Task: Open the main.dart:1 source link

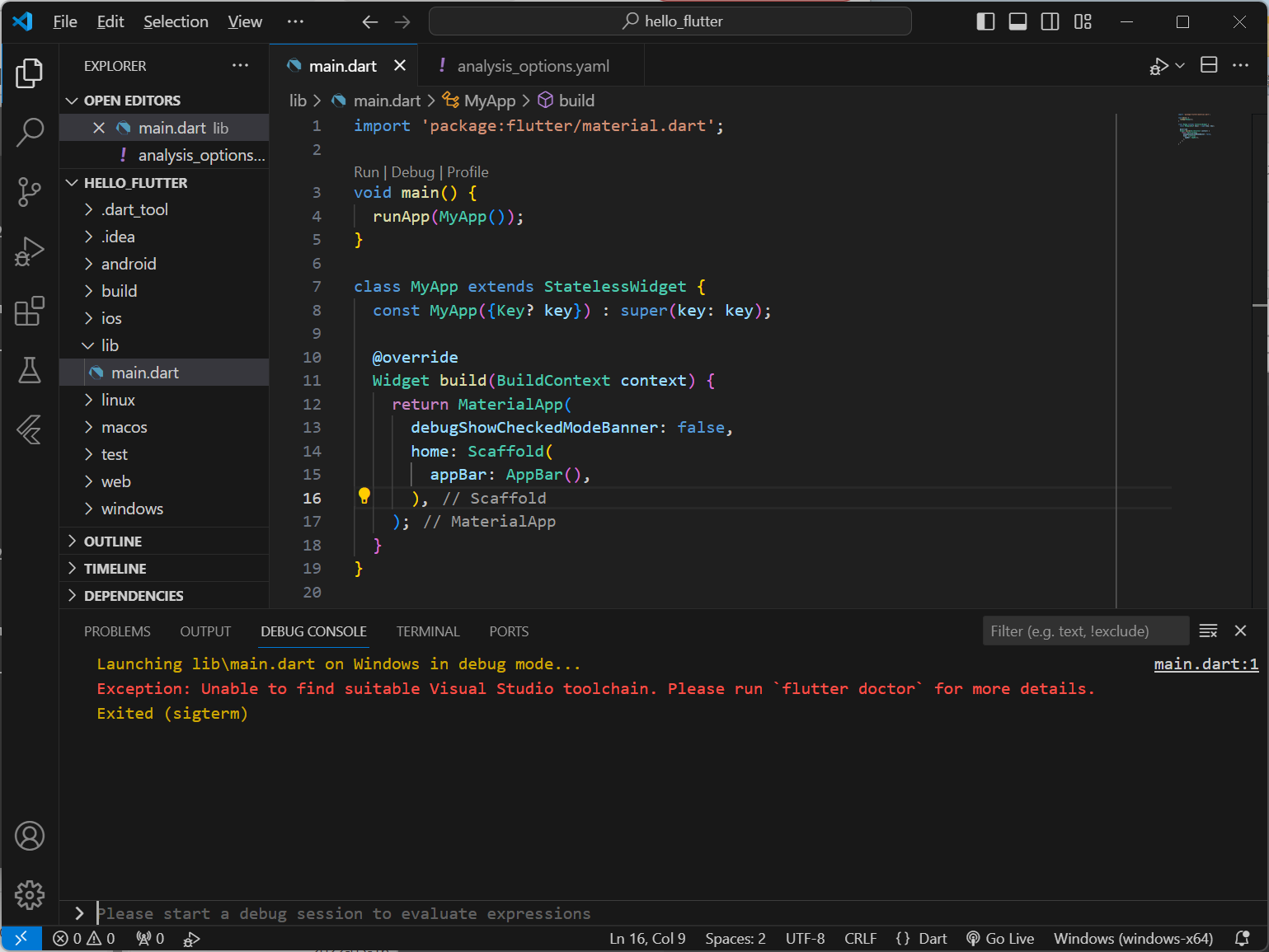Action: [x=1206, y=664]
